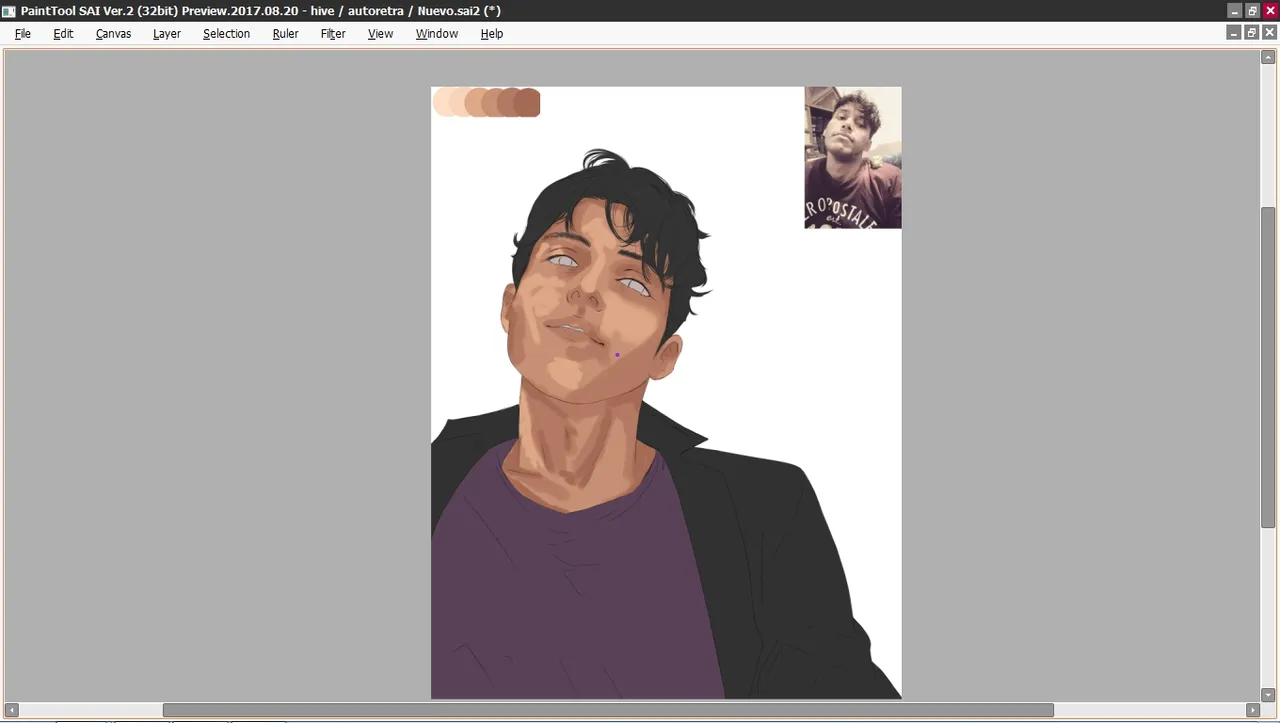This screenshot has width=1280, height=723.
Task: Click the vertical scrollbar down arrow
Action: click(1268, 695)
